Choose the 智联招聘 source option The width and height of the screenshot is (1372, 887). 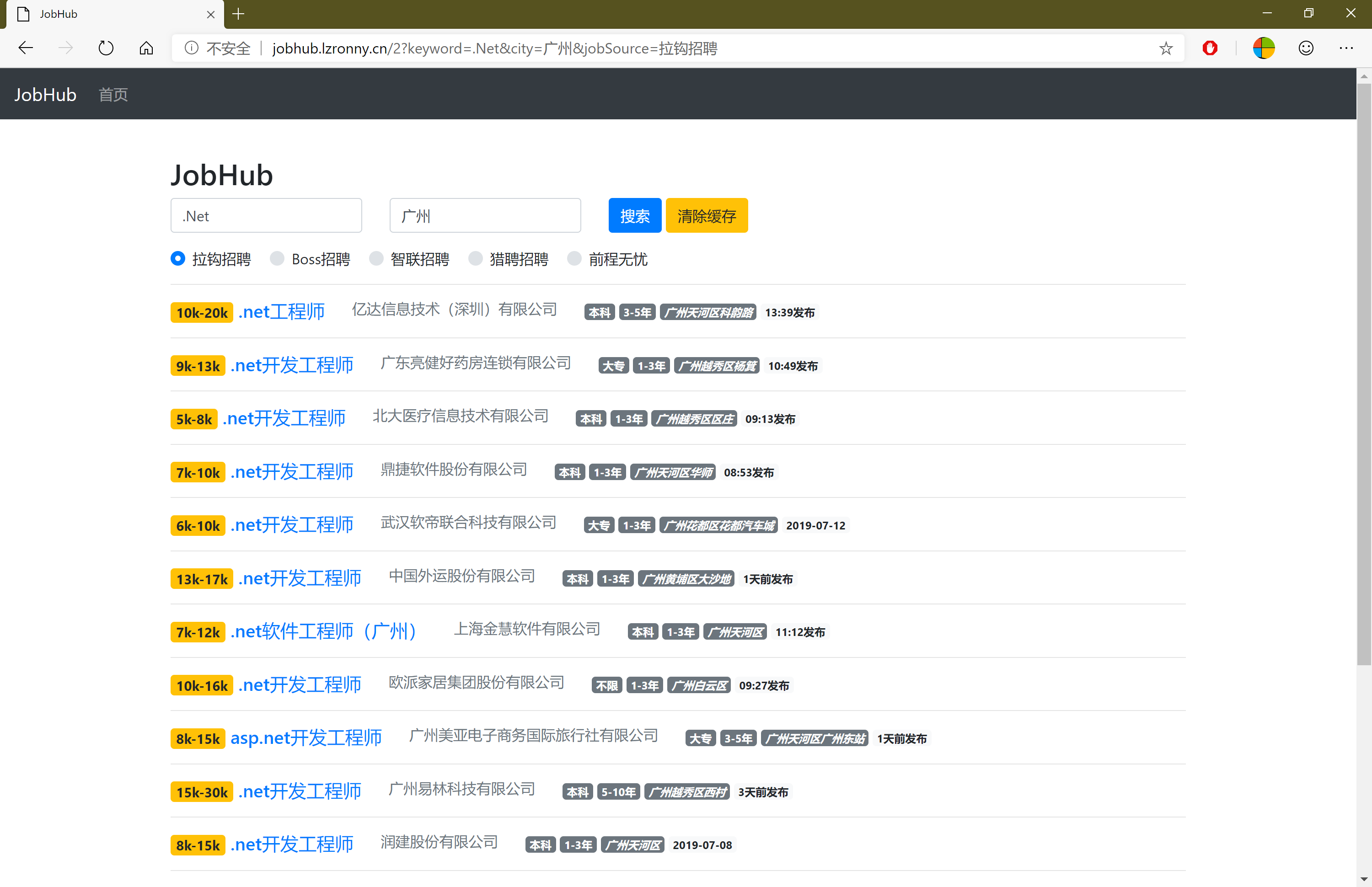point(377,259)
